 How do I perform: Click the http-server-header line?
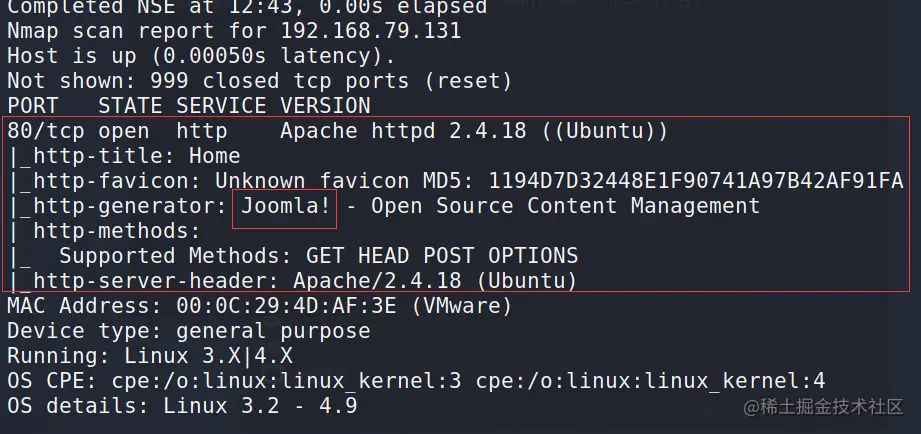point(292,281)
